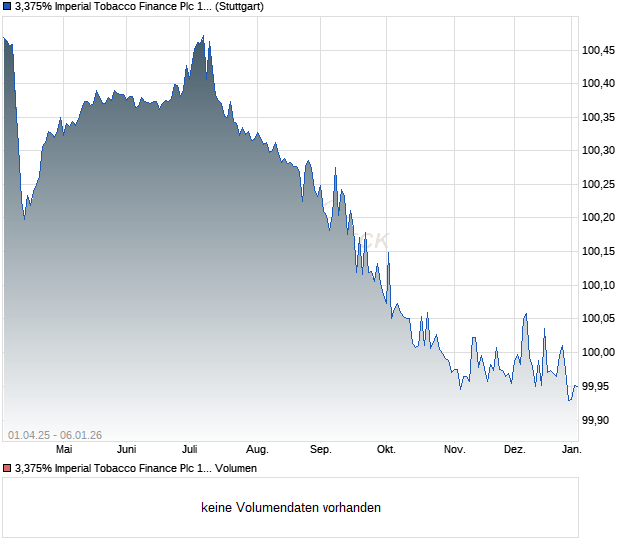Click the red Volumen legend square

click(x=8, y=467)
